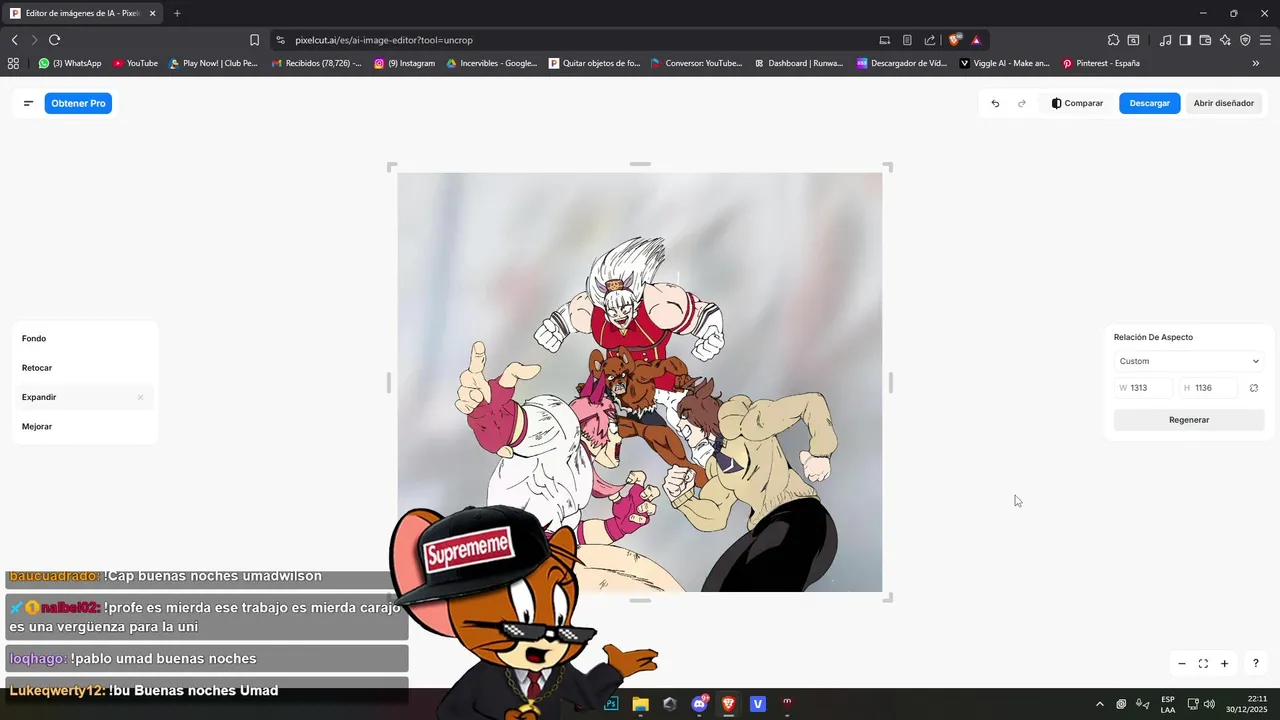Open media control music note icon
The width and height of the screenshot is (1280, 720).
(1165, 40)
